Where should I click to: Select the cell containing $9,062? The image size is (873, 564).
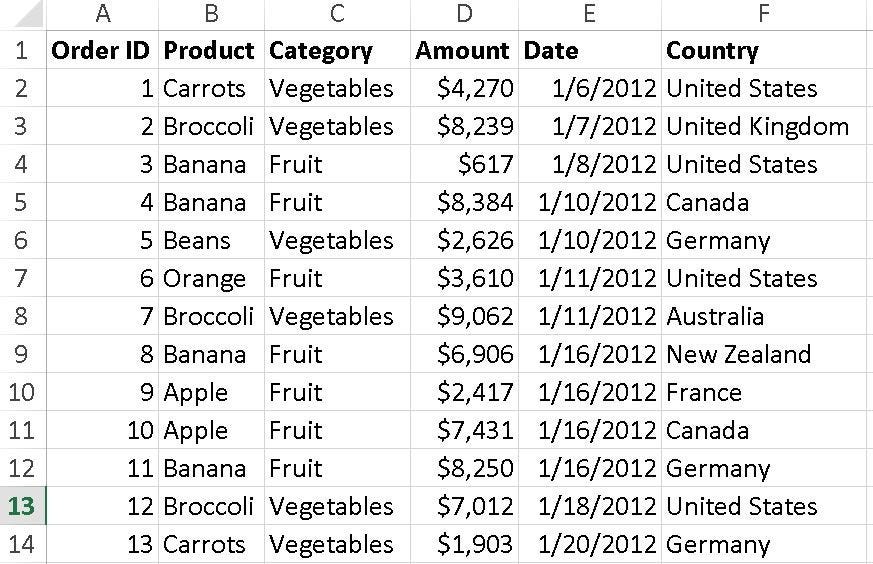pyautogui.click(x=475, y=316)
